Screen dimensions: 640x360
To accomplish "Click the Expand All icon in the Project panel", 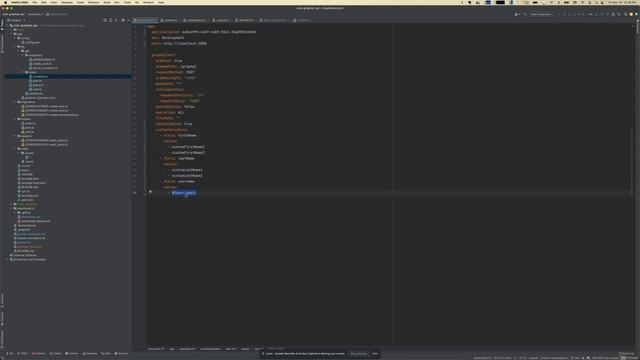I will coord(111,20).
